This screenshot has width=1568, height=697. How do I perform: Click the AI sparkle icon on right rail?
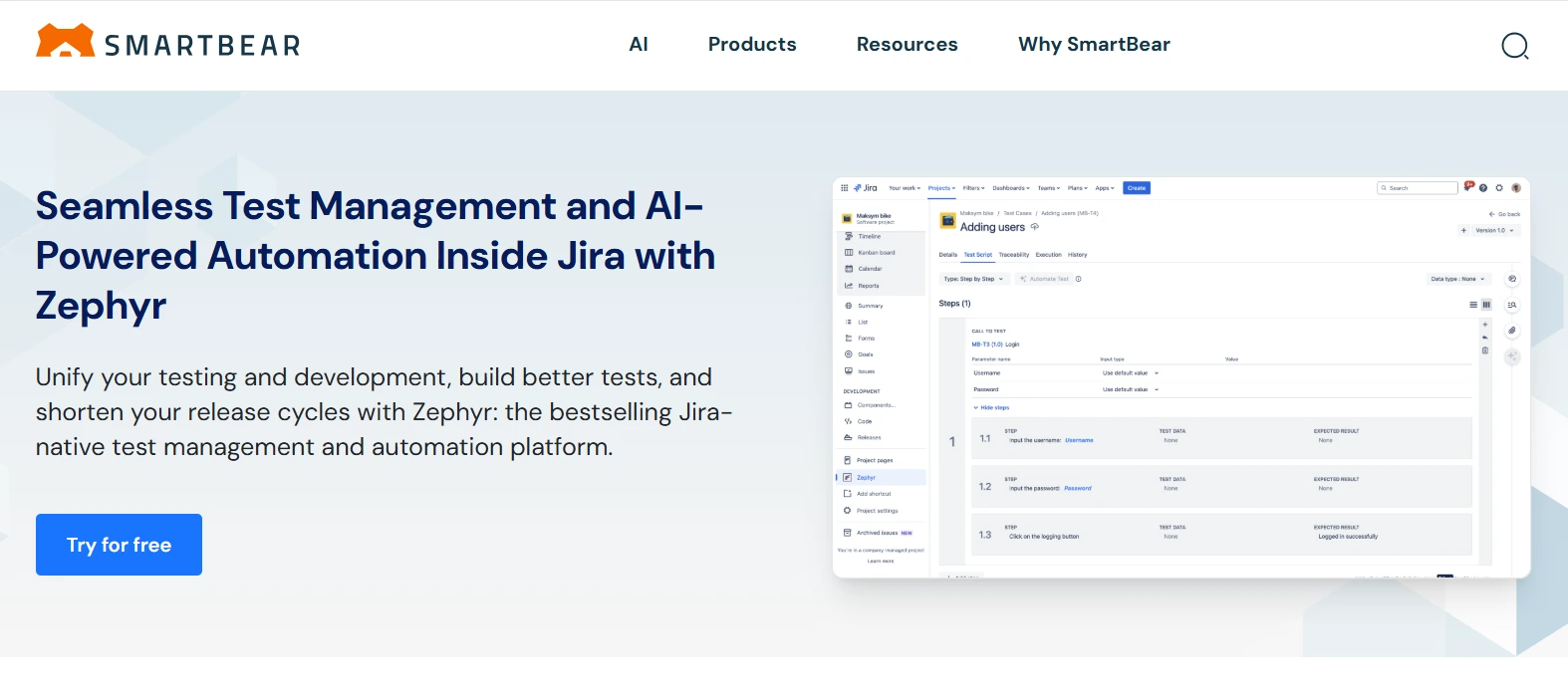click(1512, 355)
